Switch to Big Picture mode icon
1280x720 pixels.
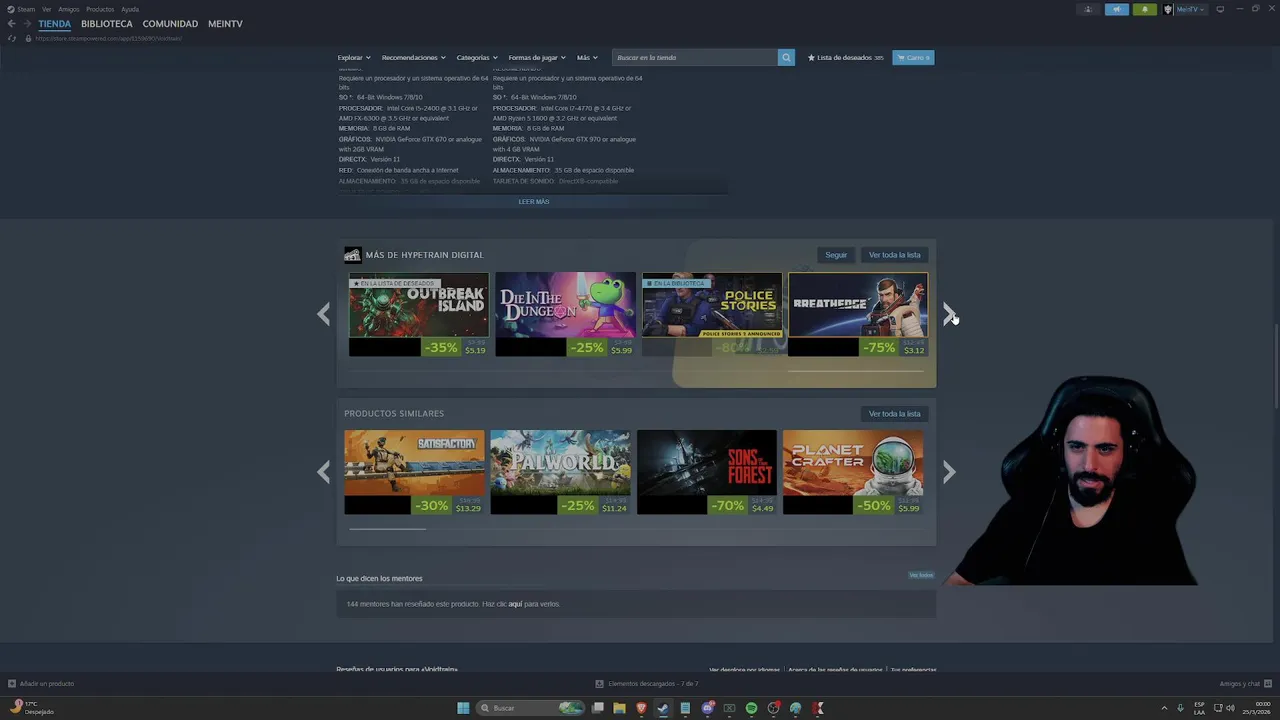click(1219, 9)
